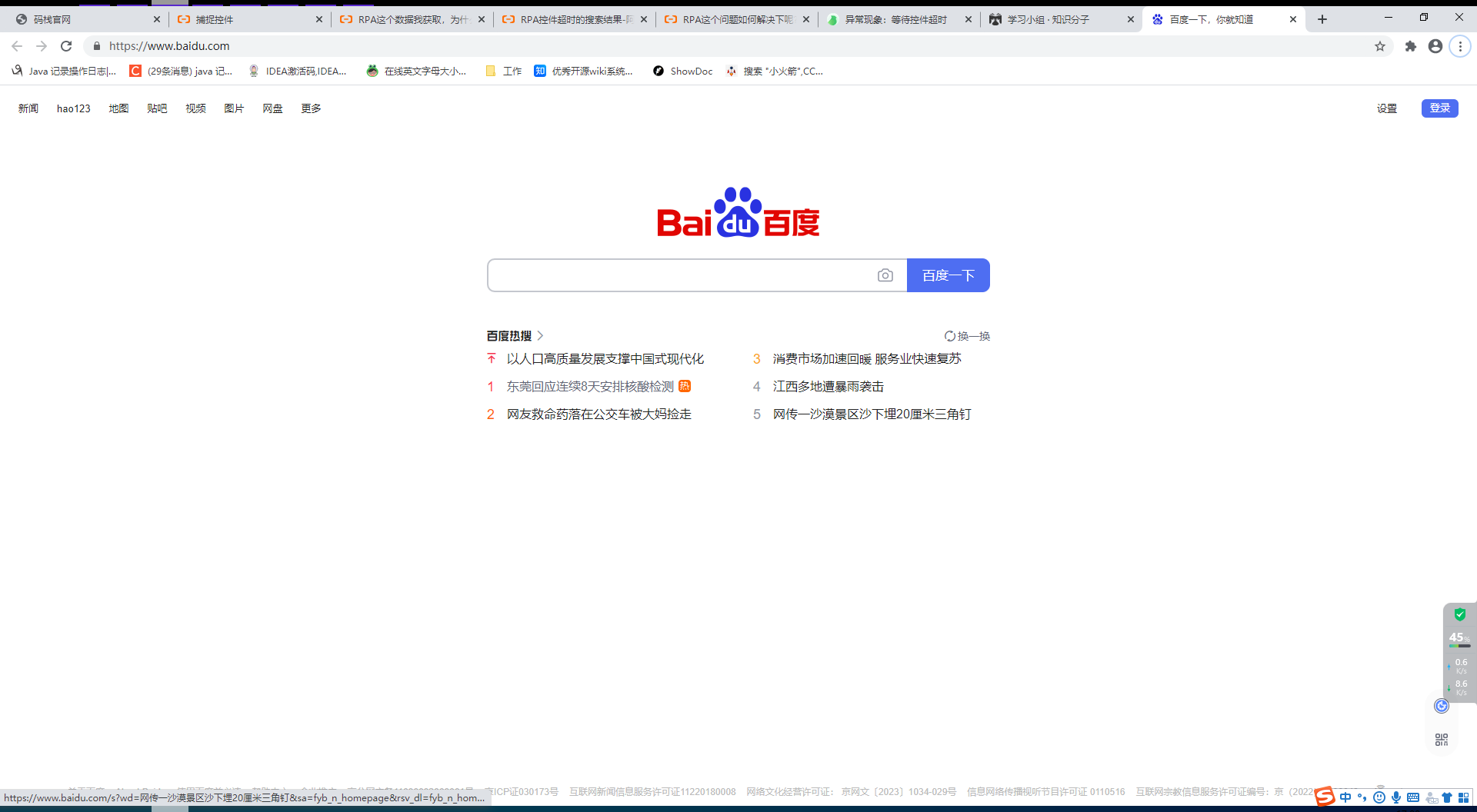Bookmark this page with star icon

pyautogui.click(x=1380, y=46)
